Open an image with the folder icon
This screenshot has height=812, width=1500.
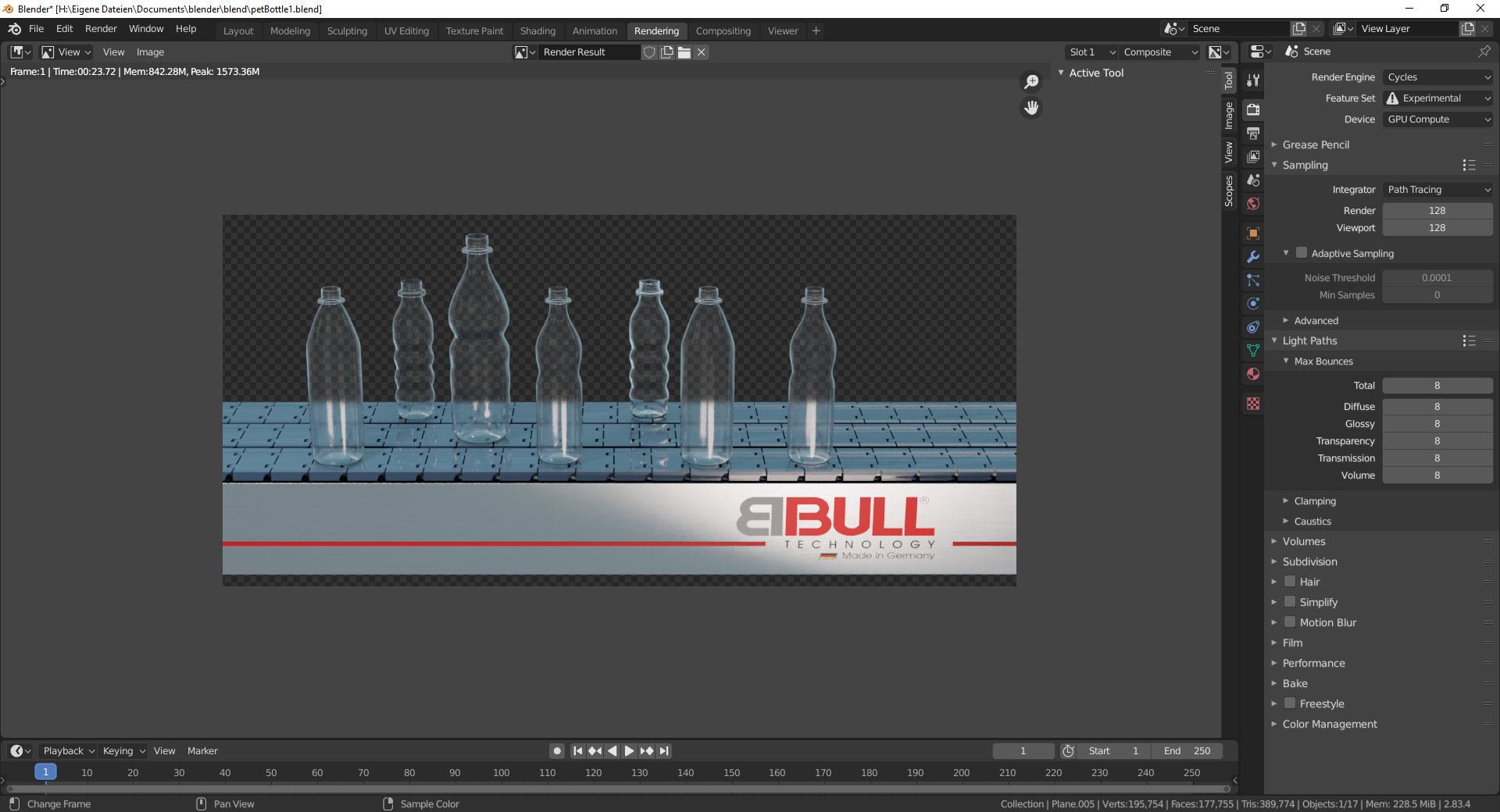click(684, 52)
